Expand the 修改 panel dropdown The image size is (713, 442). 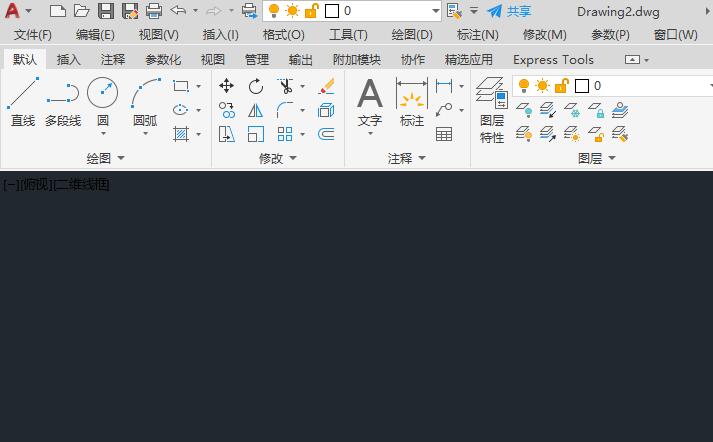pos(293,158)
